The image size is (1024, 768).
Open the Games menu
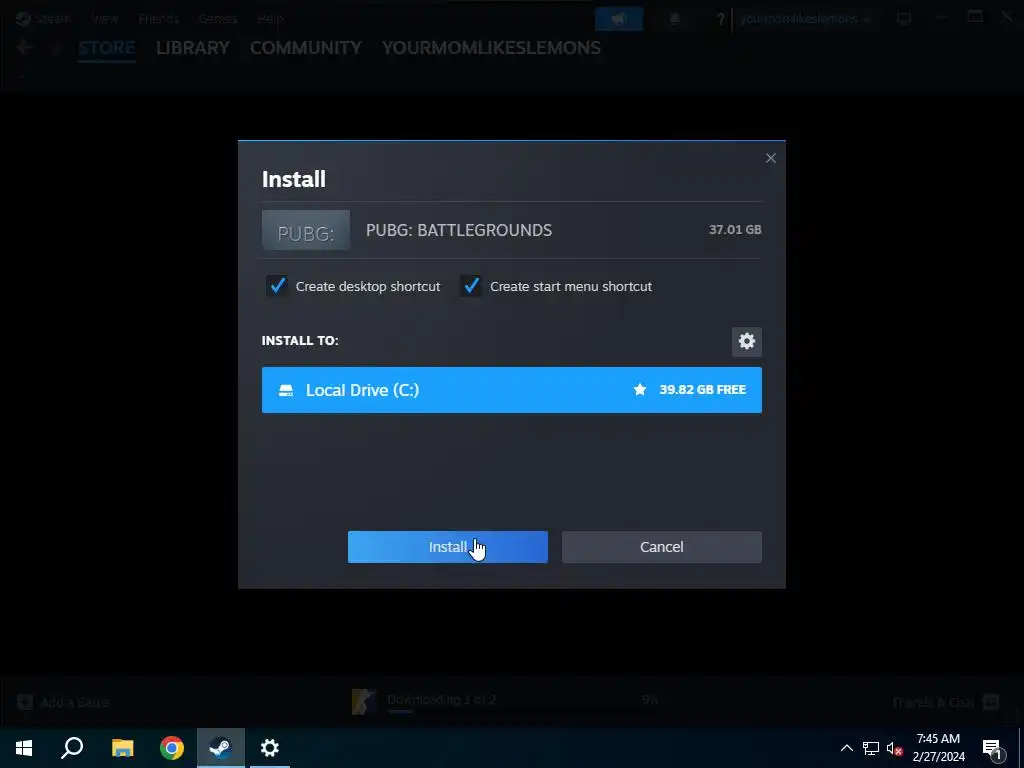pyautogui.click(x=217, y=18)
